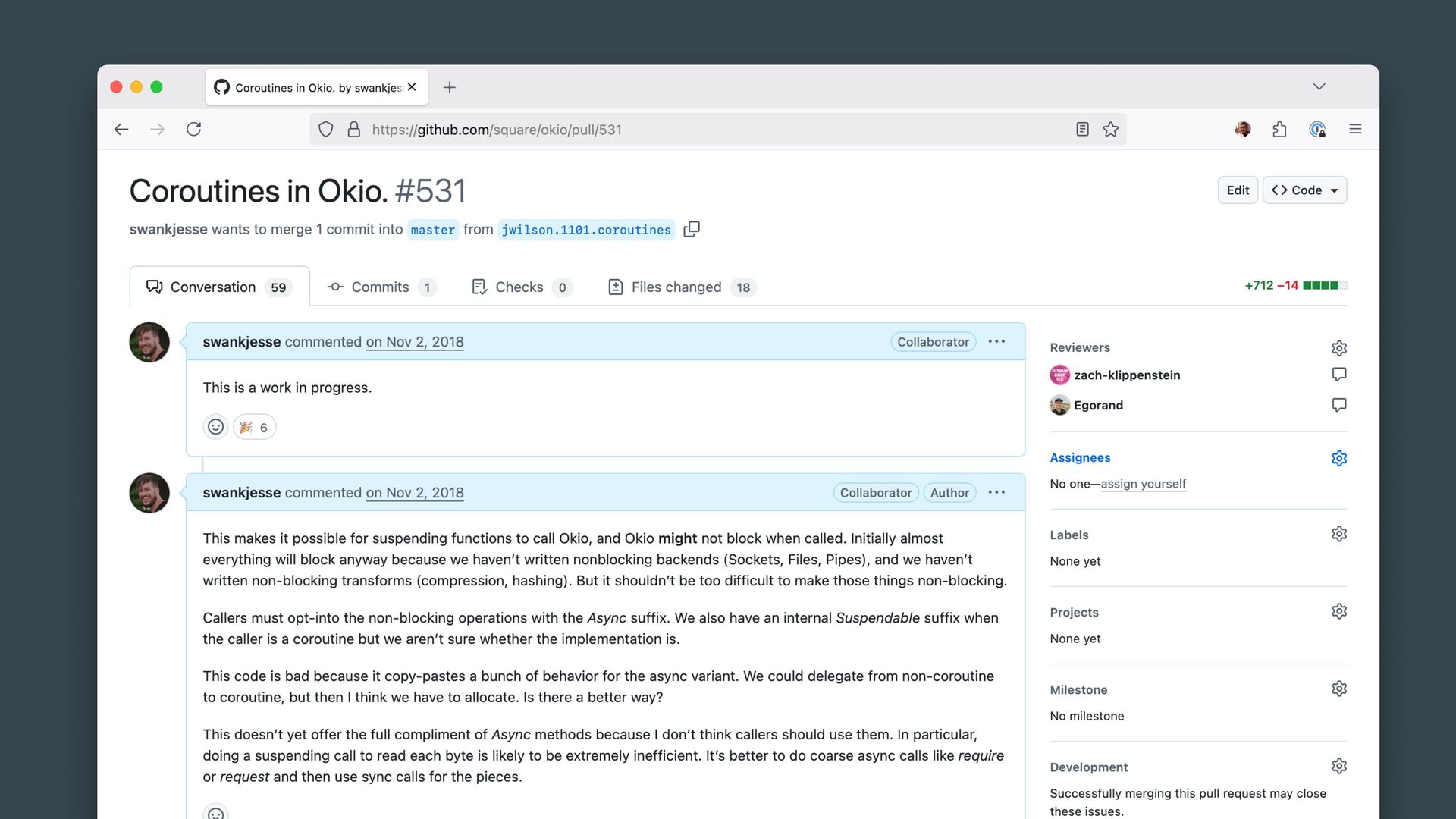
Task: Click the Assignees heading
Action: (x=1080, y=458)
